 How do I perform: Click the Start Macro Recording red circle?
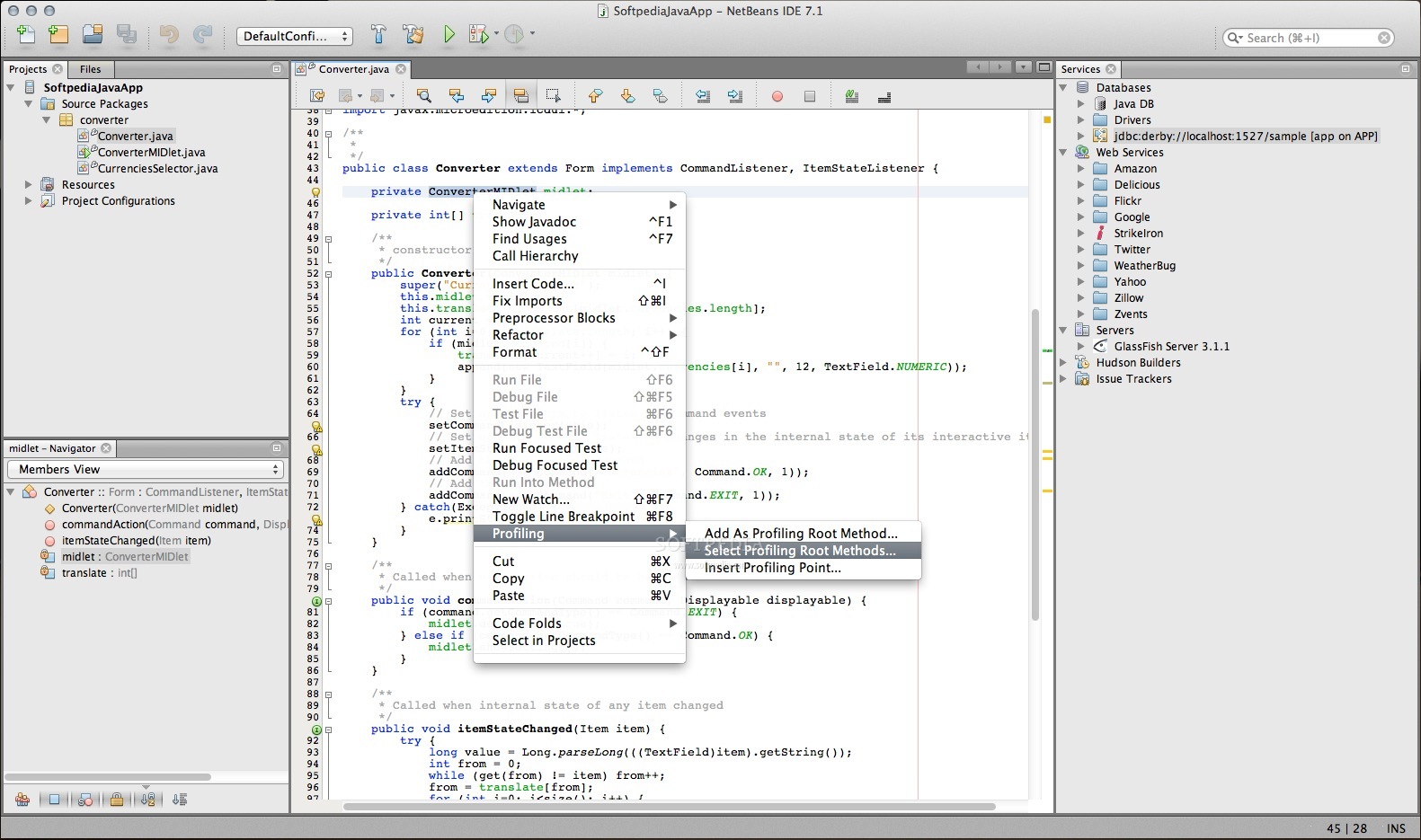[777, 96]
